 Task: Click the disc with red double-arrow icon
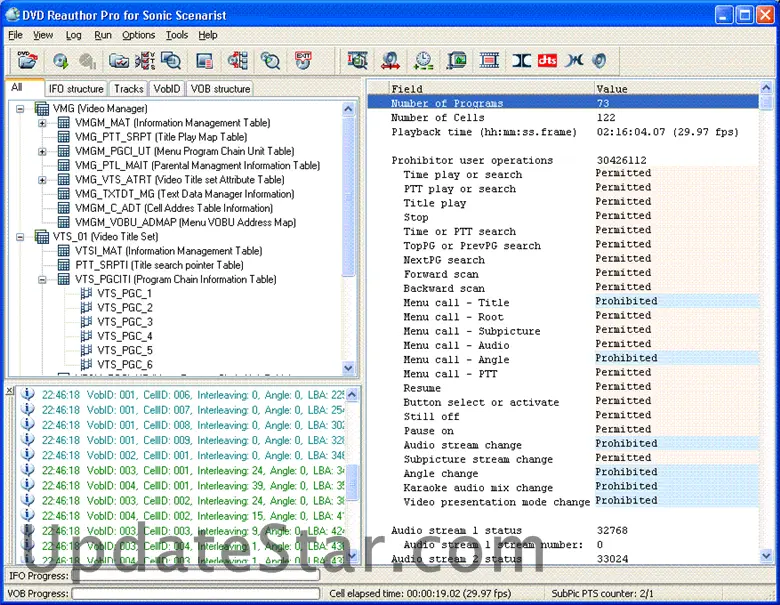[x=390, y=61]
